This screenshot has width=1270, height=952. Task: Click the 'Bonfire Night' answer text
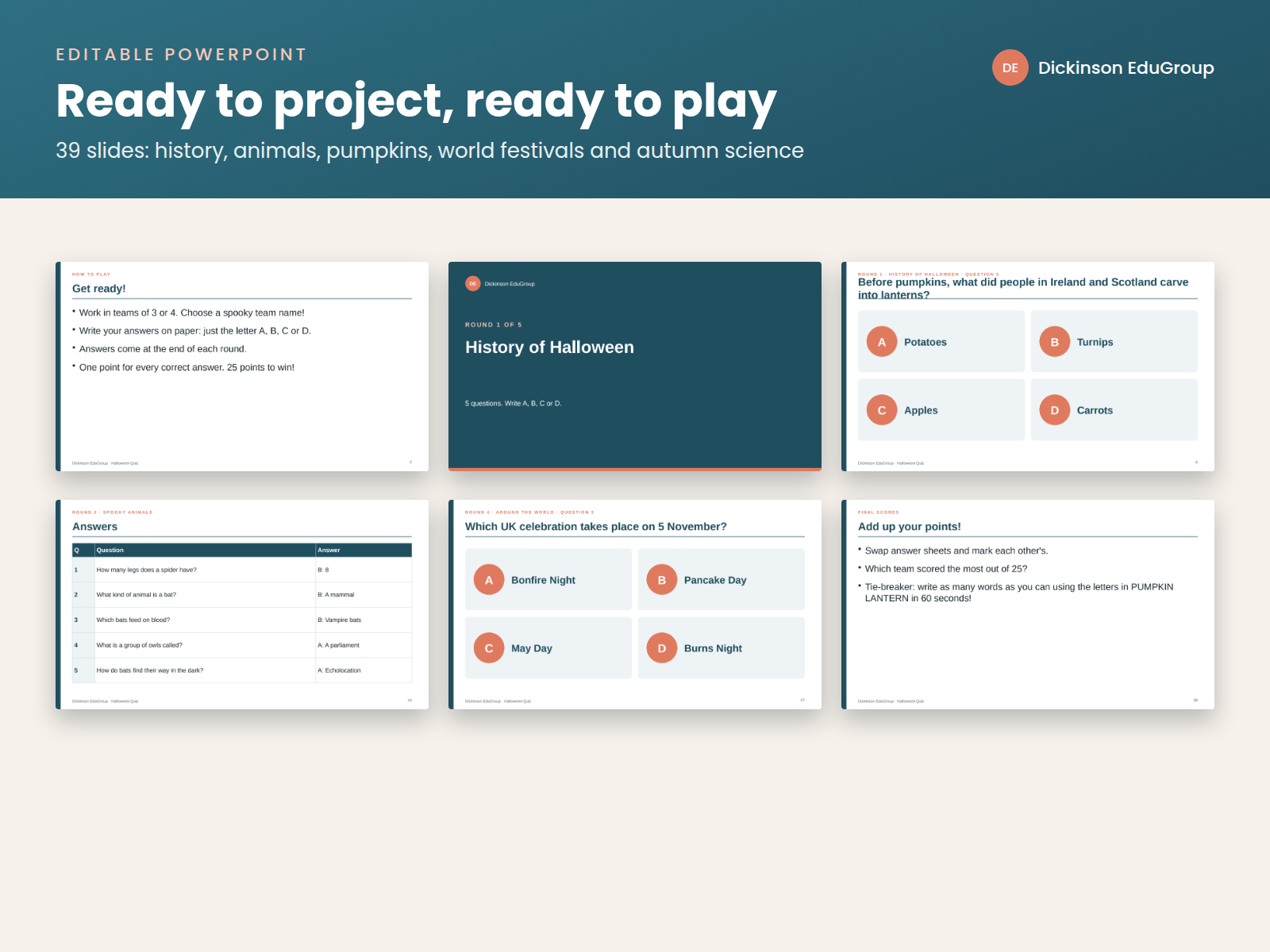pyautogui.click(x=543, y=580)
